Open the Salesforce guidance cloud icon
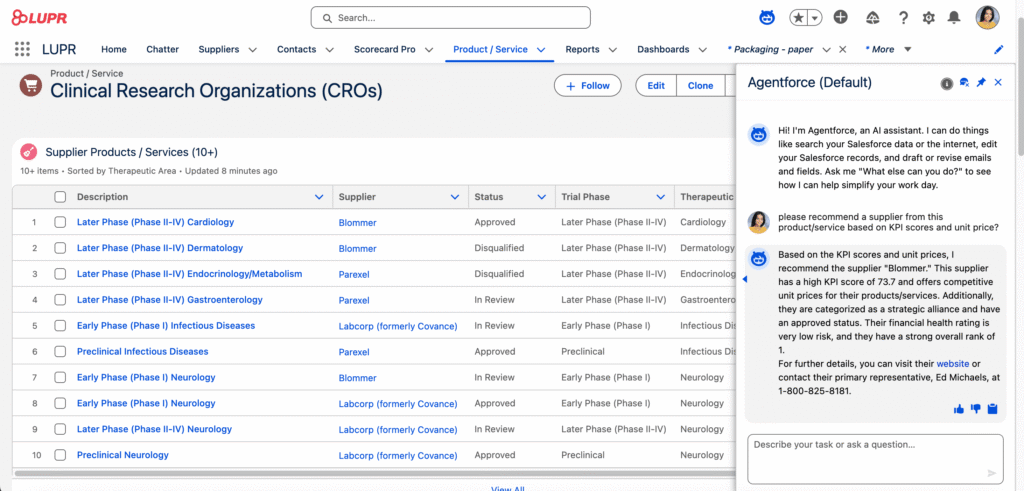Viewport: 1024px width, 491px height. point(873,18)
